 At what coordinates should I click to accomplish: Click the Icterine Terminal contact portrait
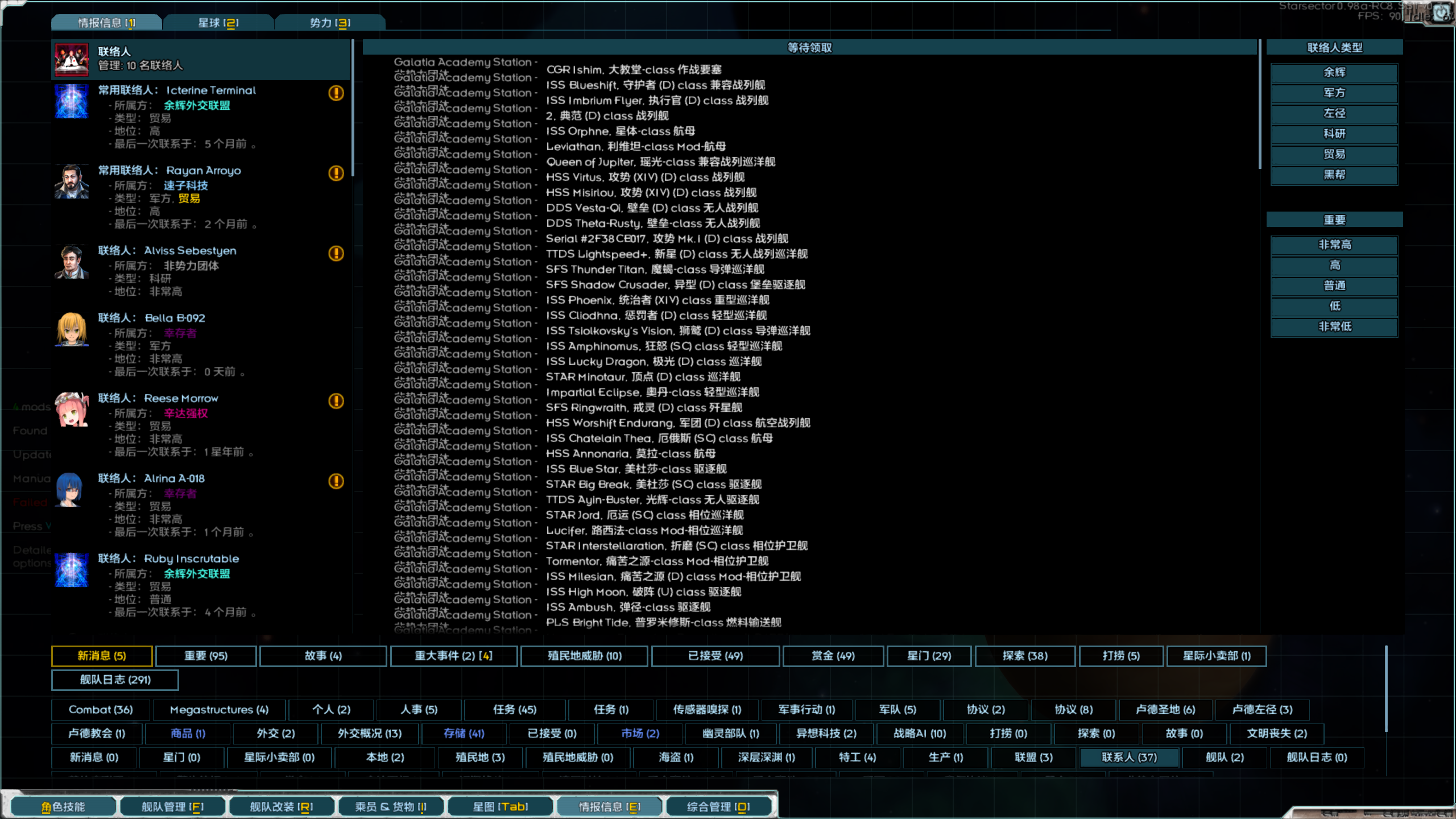click(x=72, y=101)
